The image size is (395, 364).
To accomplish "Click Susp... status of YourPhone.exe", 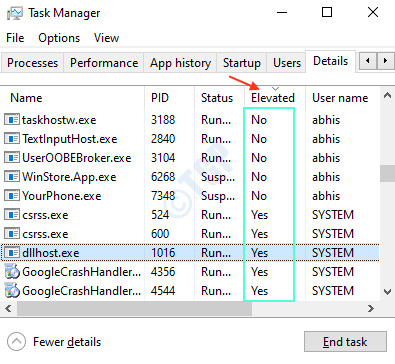I will 218,196.
